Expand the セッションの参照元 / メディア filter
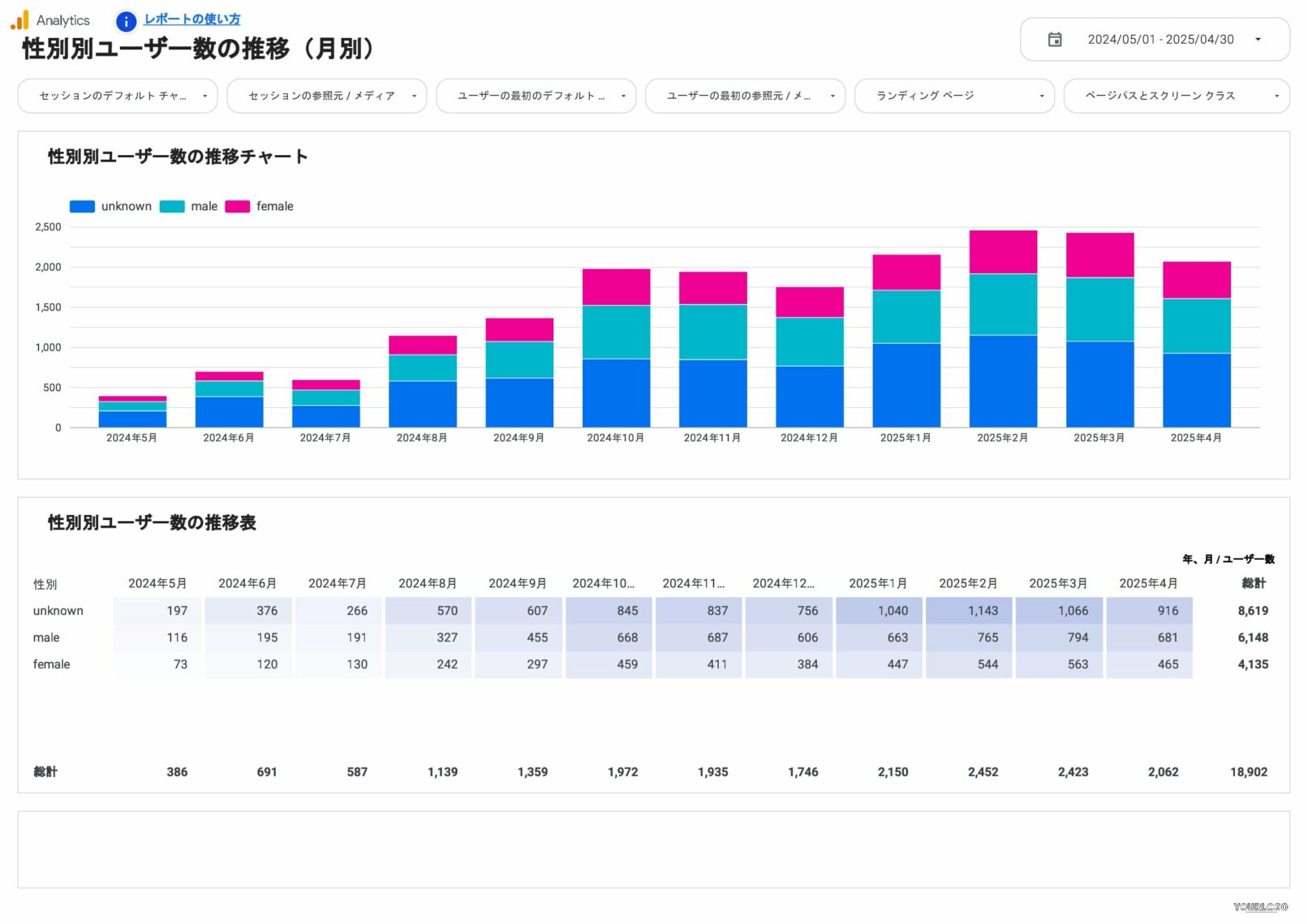1308x924 pixels. click(x=326, y=96)
